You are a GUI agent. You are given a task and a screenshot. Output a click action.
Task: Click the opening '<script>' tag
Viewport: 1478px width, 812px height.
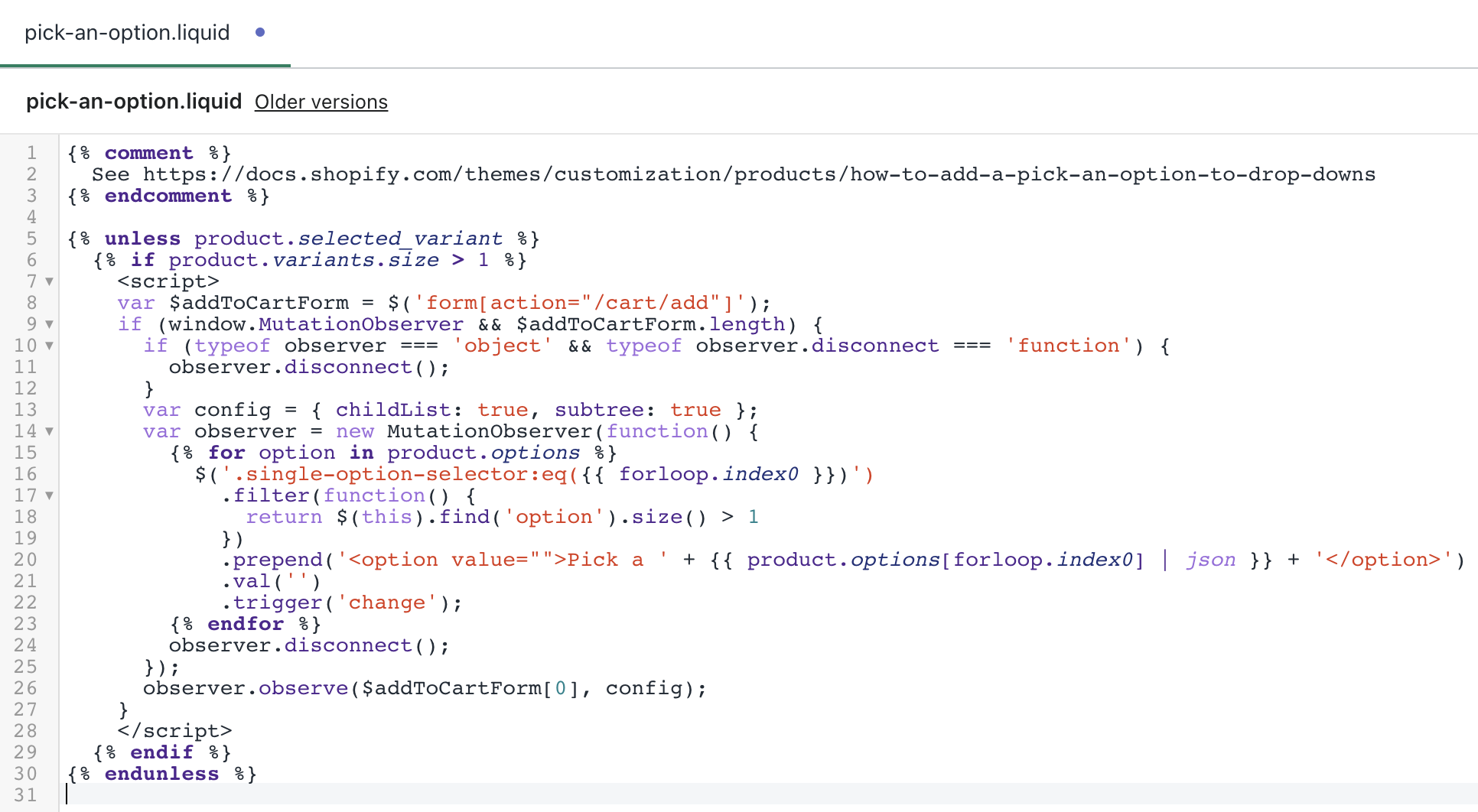click(x=168, y=281)
